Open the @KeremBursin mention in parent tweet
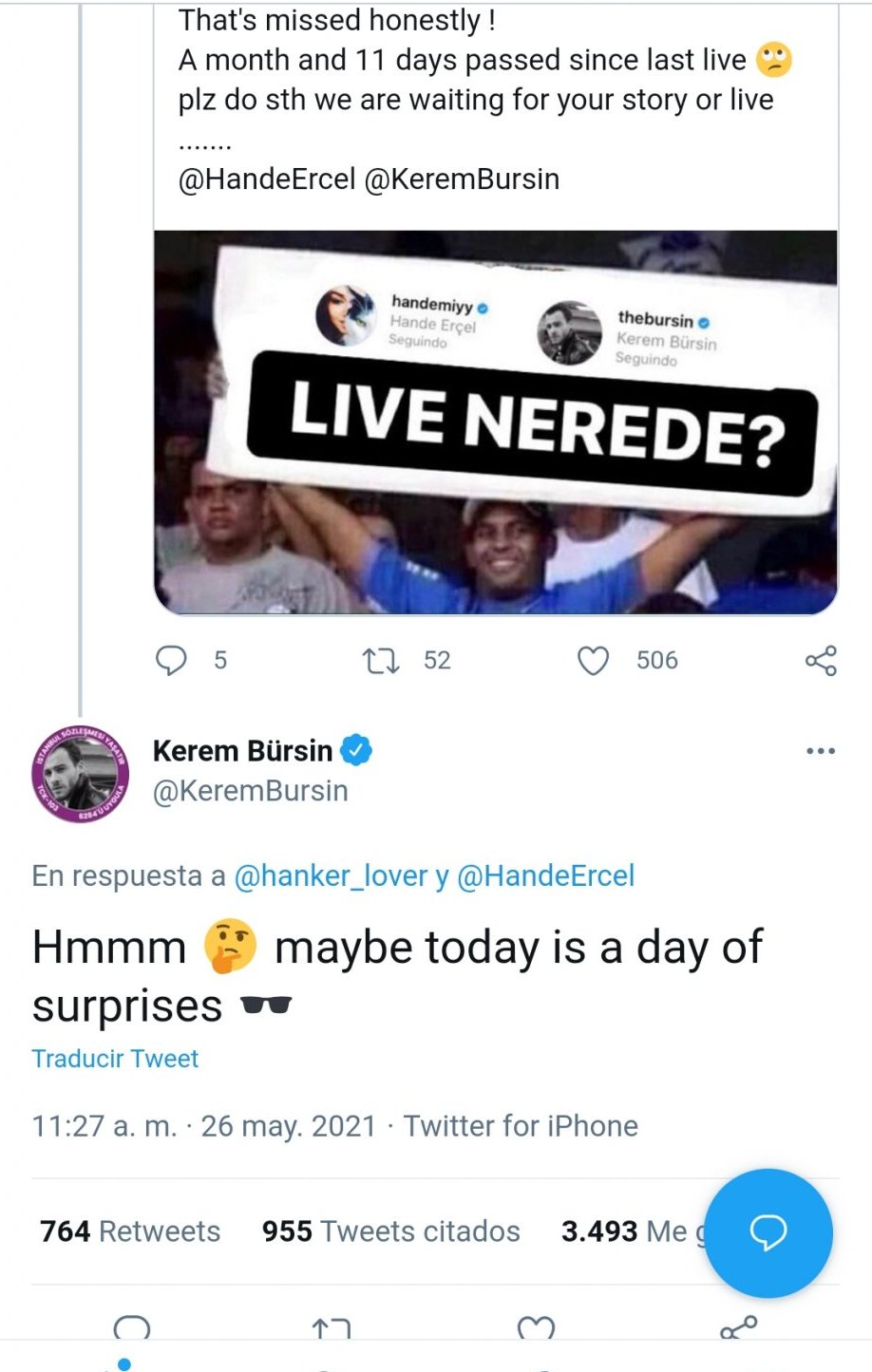Viewport: 872px width, 1372px height. click(x=462, y=179)
